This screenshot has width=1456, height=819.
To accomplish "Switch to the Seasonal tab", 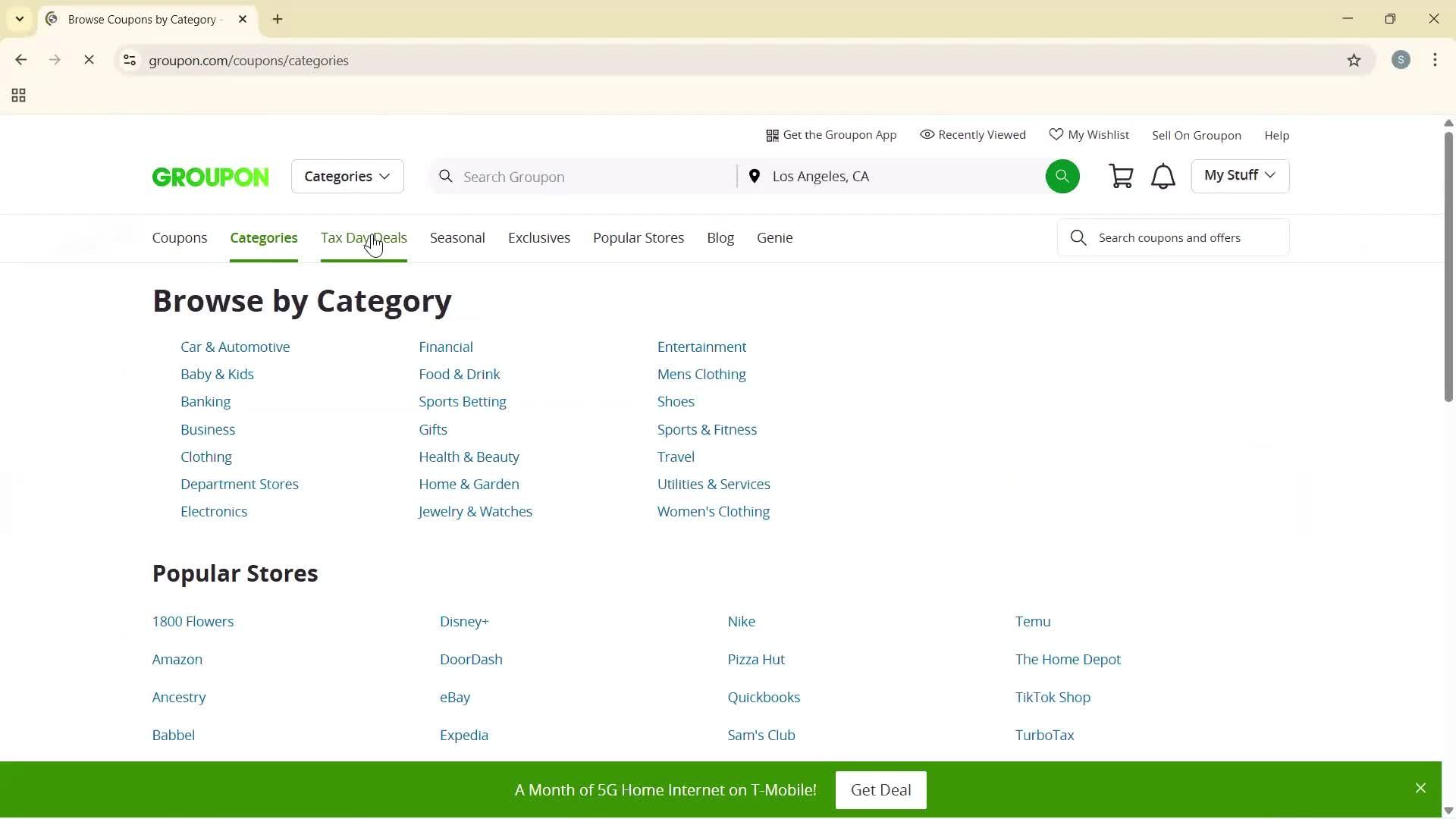I will pyautogui.click(x=457, y=237).
